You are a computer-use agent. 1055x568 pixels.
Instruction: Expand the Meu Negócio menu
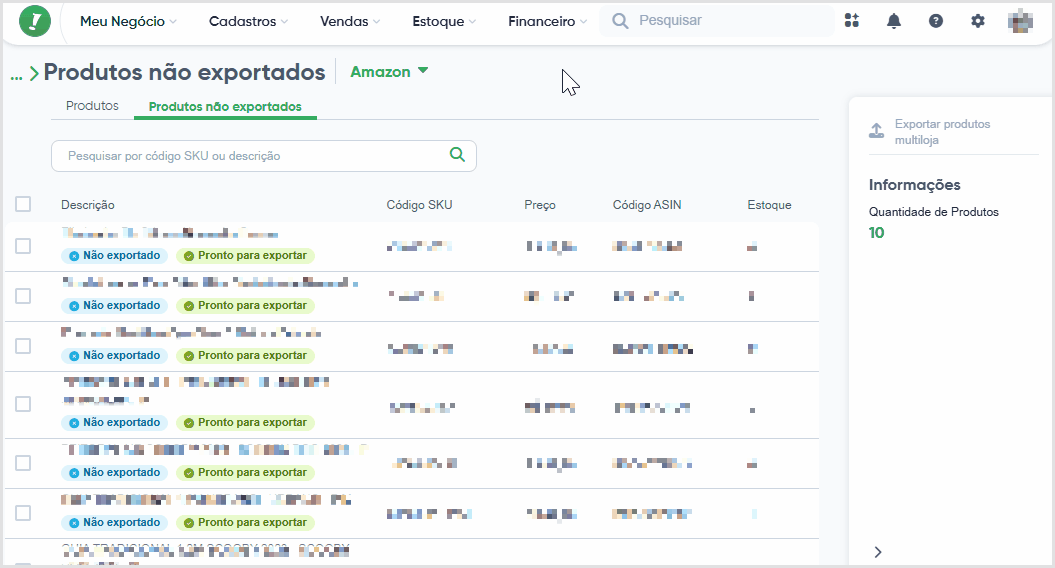(x=128, y=21)
